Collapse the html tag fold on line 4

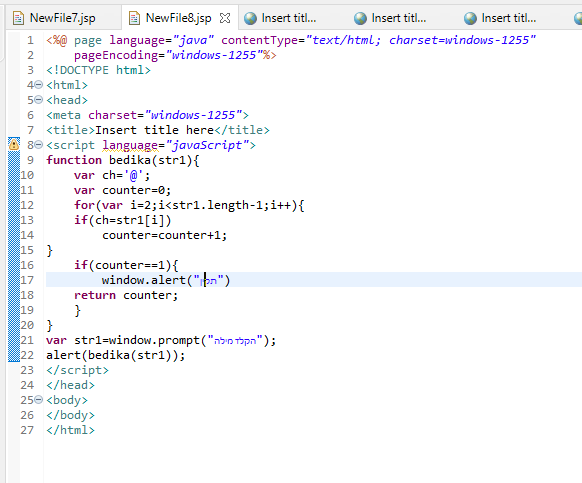click(x=39, y=85)
